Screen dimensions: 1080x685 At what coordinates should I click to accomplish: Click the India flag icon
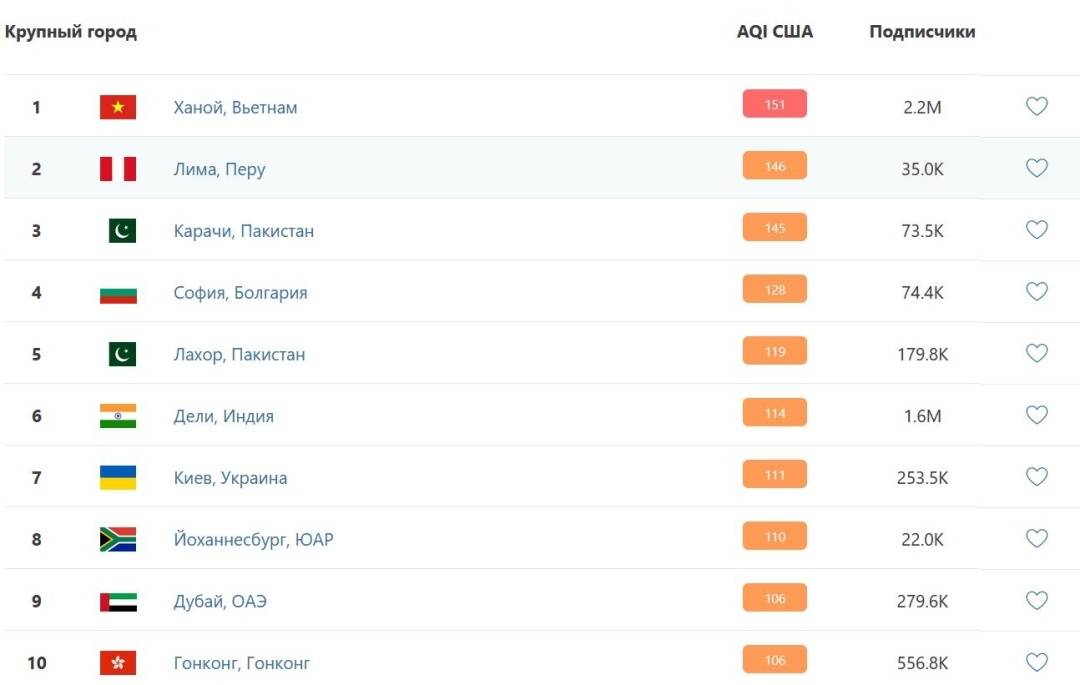point(118,416)
